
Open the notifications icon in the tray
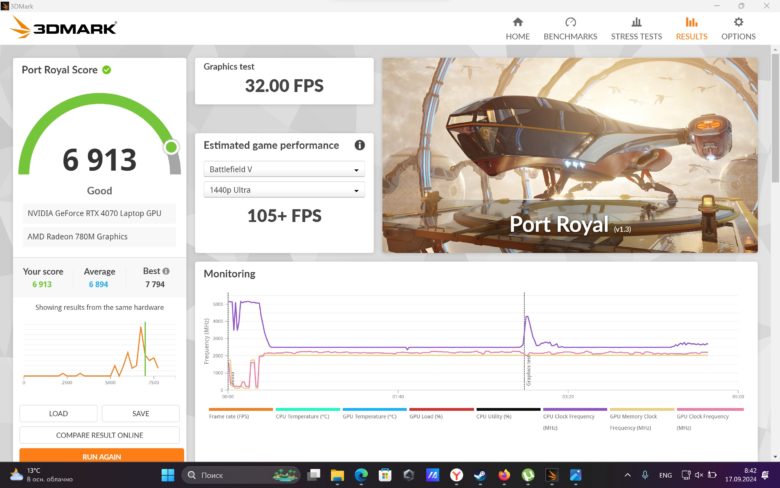tap(765, 476)
